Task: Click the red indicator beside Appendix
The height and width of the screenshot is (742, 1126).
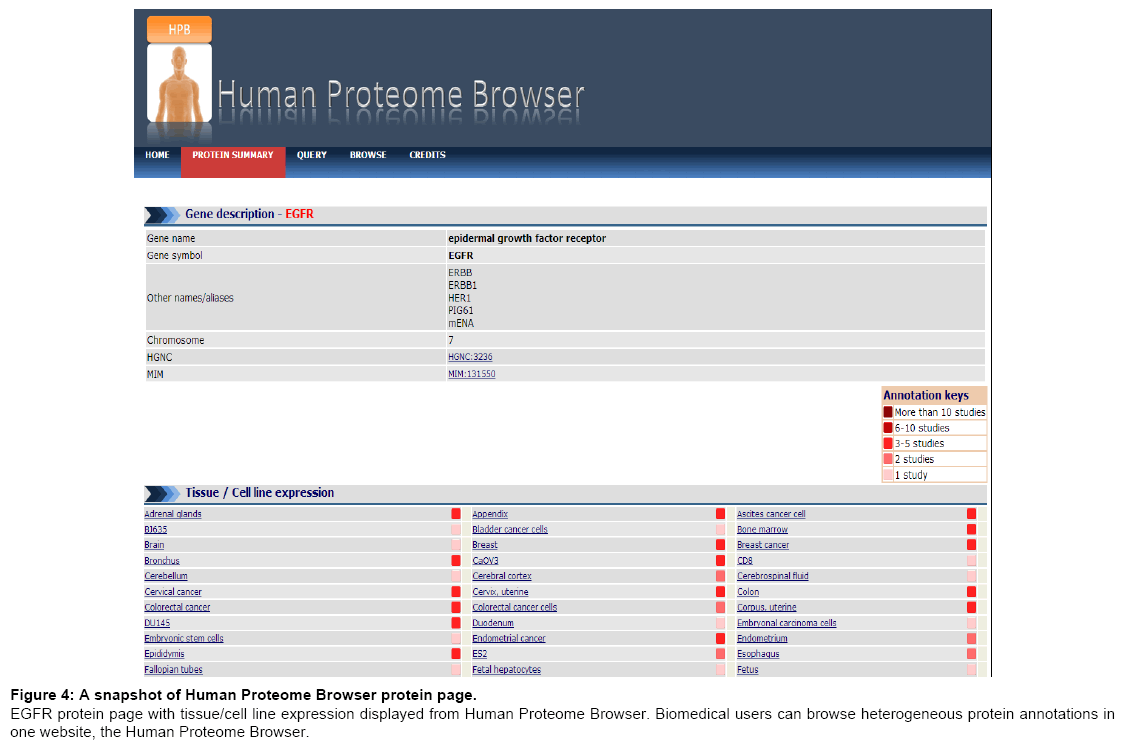Action: point(720,514)
